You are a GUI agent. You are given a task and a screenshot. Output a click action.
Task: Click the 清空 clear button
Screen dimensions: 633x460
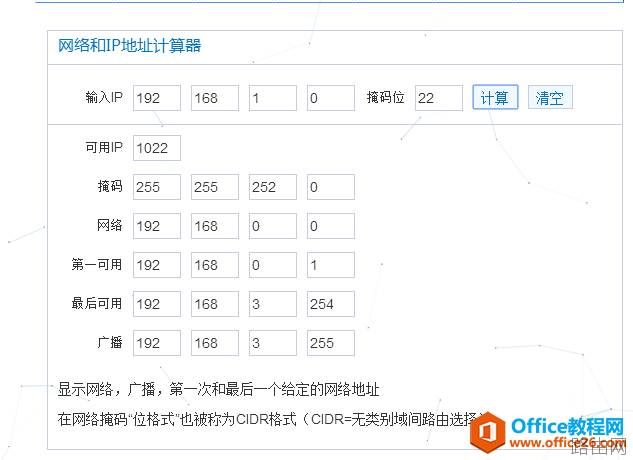point(550,97)
